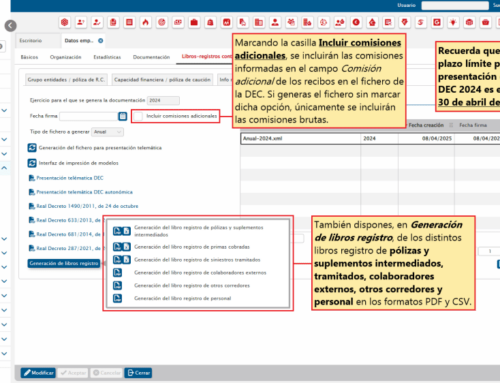Collapse the expanded section in the left sidebar
Viewport: 500px width, 383px height.
click(x=4, y=168)
